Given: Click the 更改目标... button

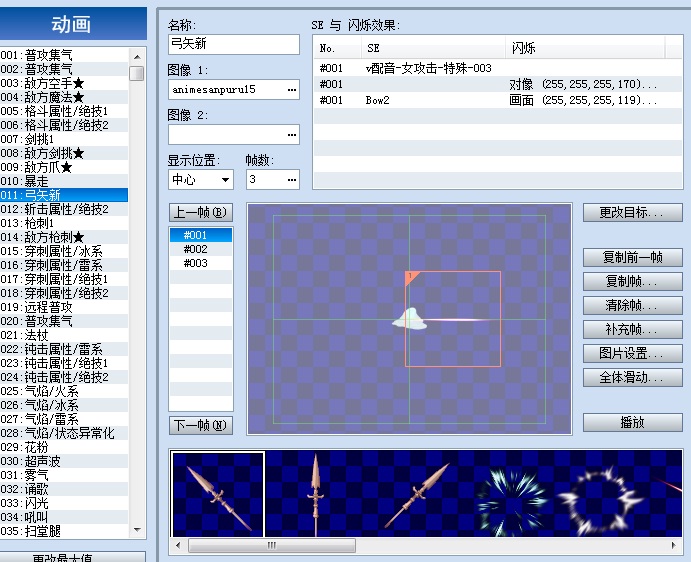Looking at the screenshot, I should tap(633, 212).
